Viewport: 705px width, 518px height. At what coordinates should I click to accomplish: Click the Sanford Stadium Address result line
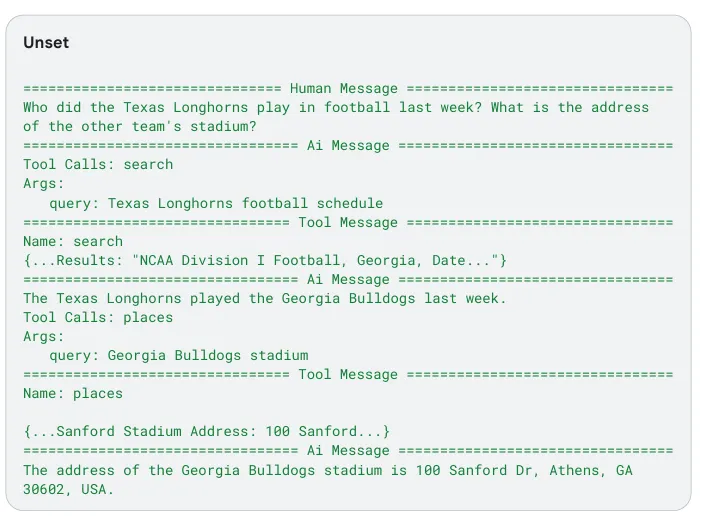(x=206, y=431)
